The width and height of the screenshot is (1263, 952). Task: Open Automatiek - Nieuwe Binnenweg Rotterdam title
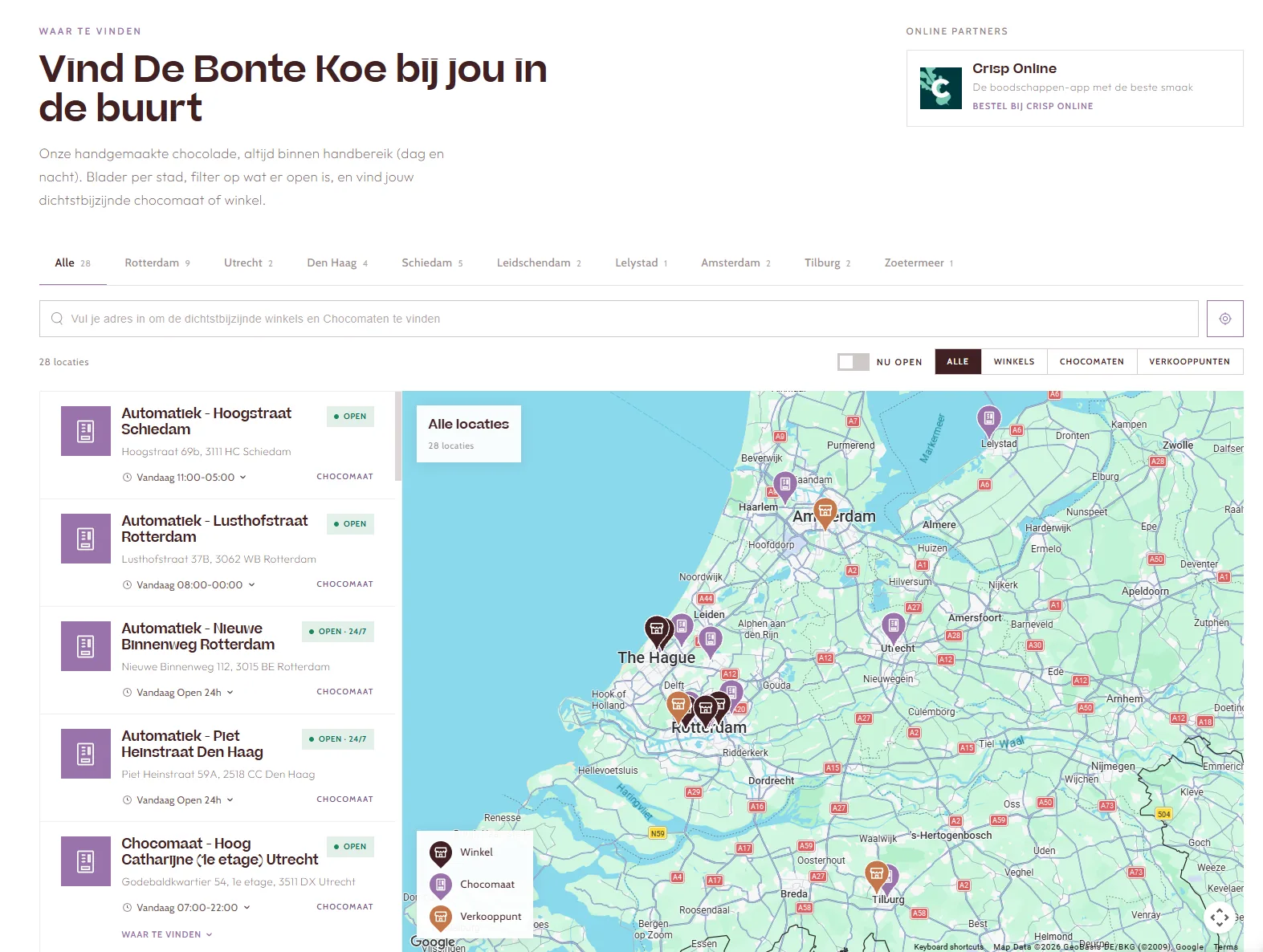click(x=198, y=637)
